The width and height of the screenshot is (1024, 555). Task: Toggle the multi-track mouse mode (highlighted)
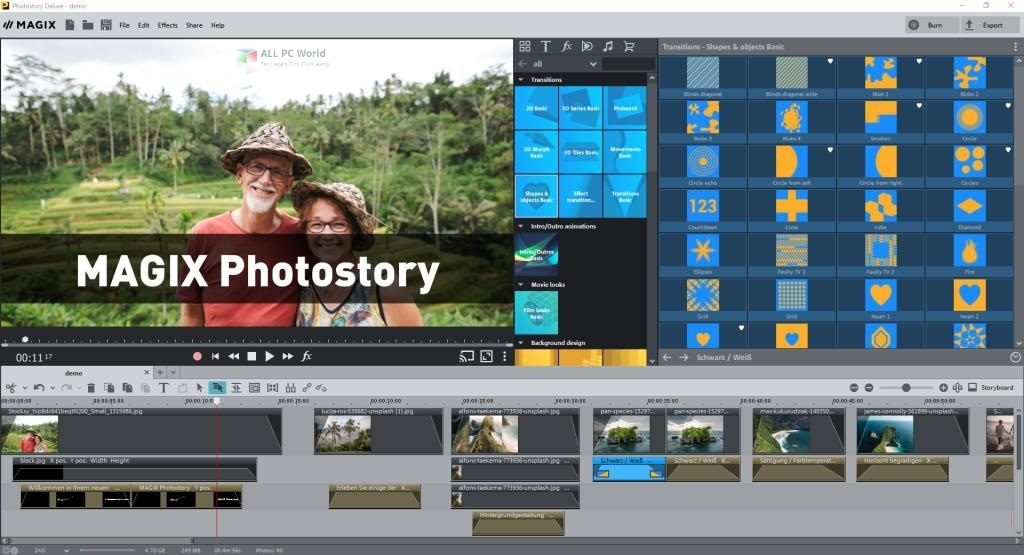tap(217, 388)
